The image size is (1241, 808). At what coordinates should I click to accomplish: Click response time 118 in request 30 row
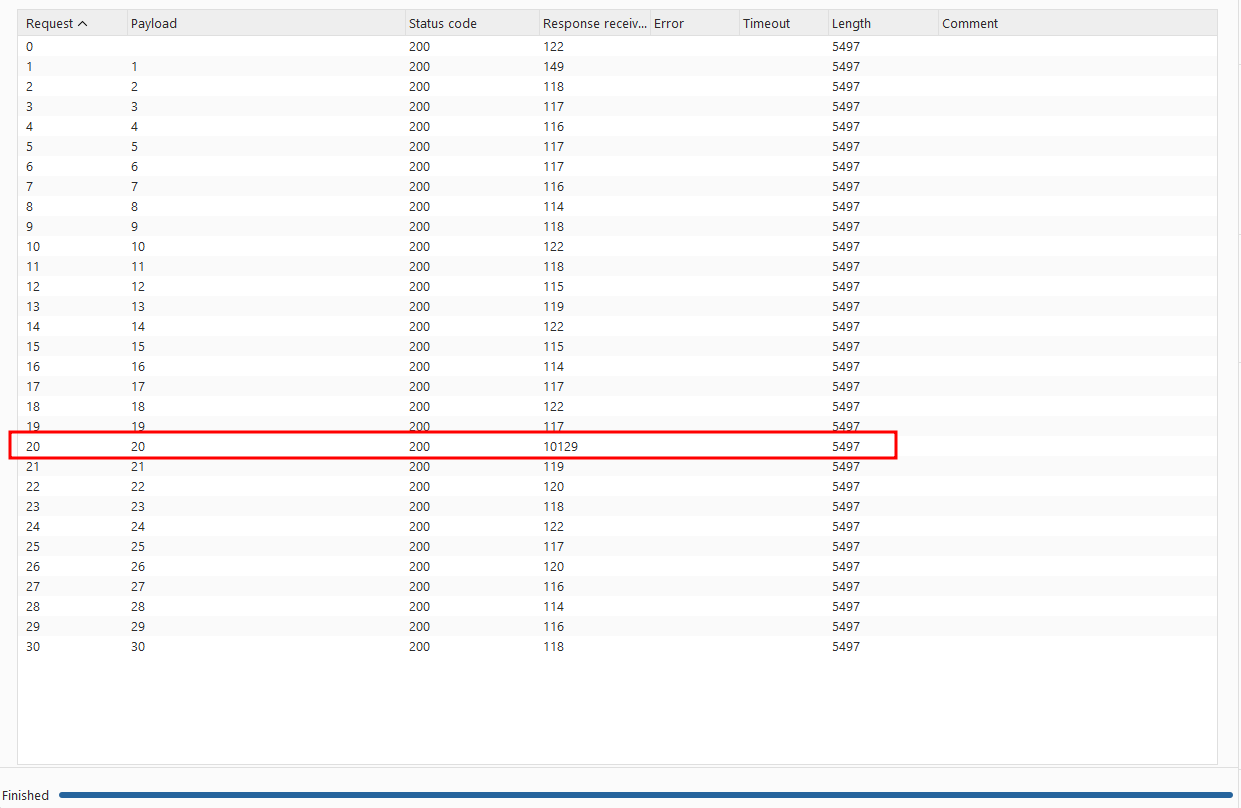point(553,646)
